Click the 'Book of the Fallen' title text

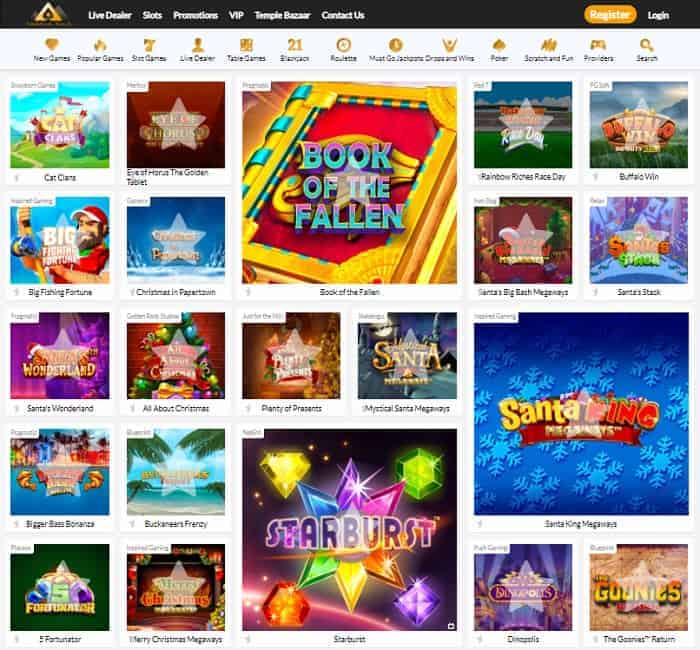350,292
